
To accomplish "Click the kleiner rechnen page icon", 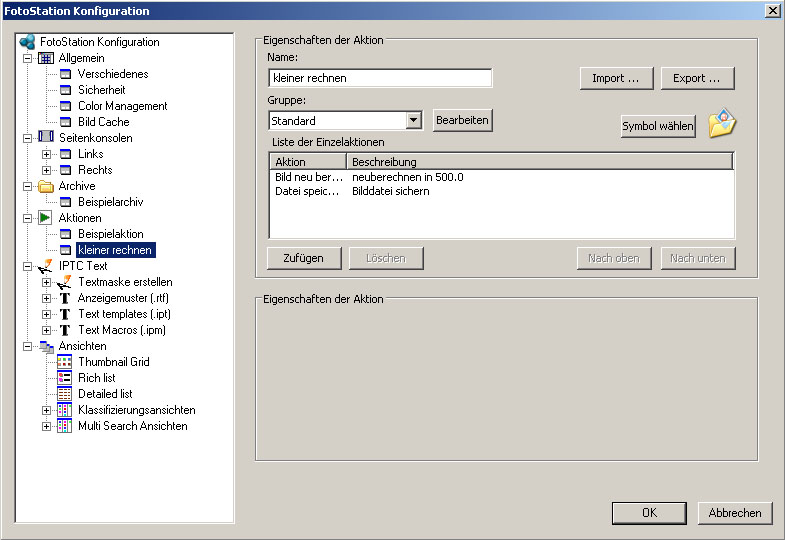I will point(65,250).
